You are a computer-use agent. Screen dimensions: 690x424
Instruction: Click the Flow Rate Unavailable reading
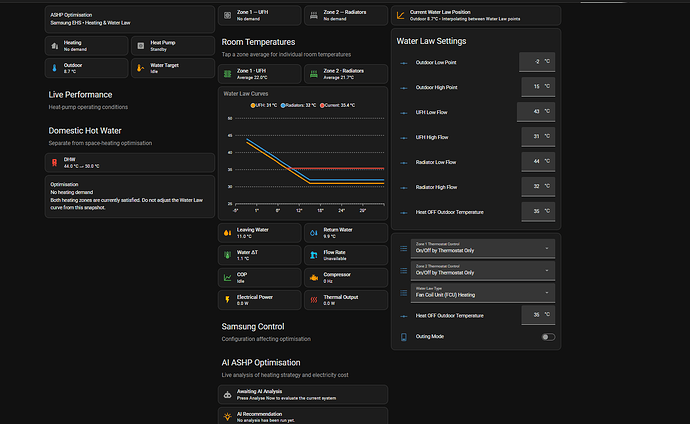[335, 259]
